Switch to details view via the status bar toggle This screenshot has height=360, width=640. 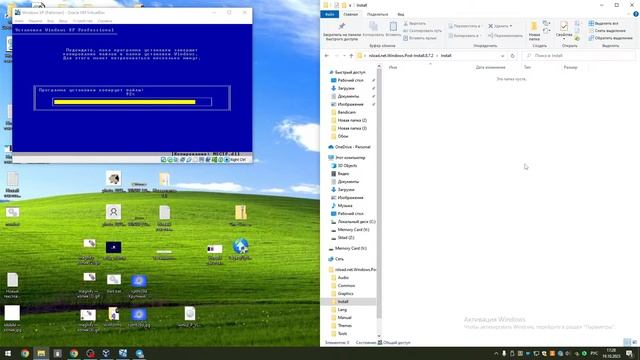pos(627,342)
